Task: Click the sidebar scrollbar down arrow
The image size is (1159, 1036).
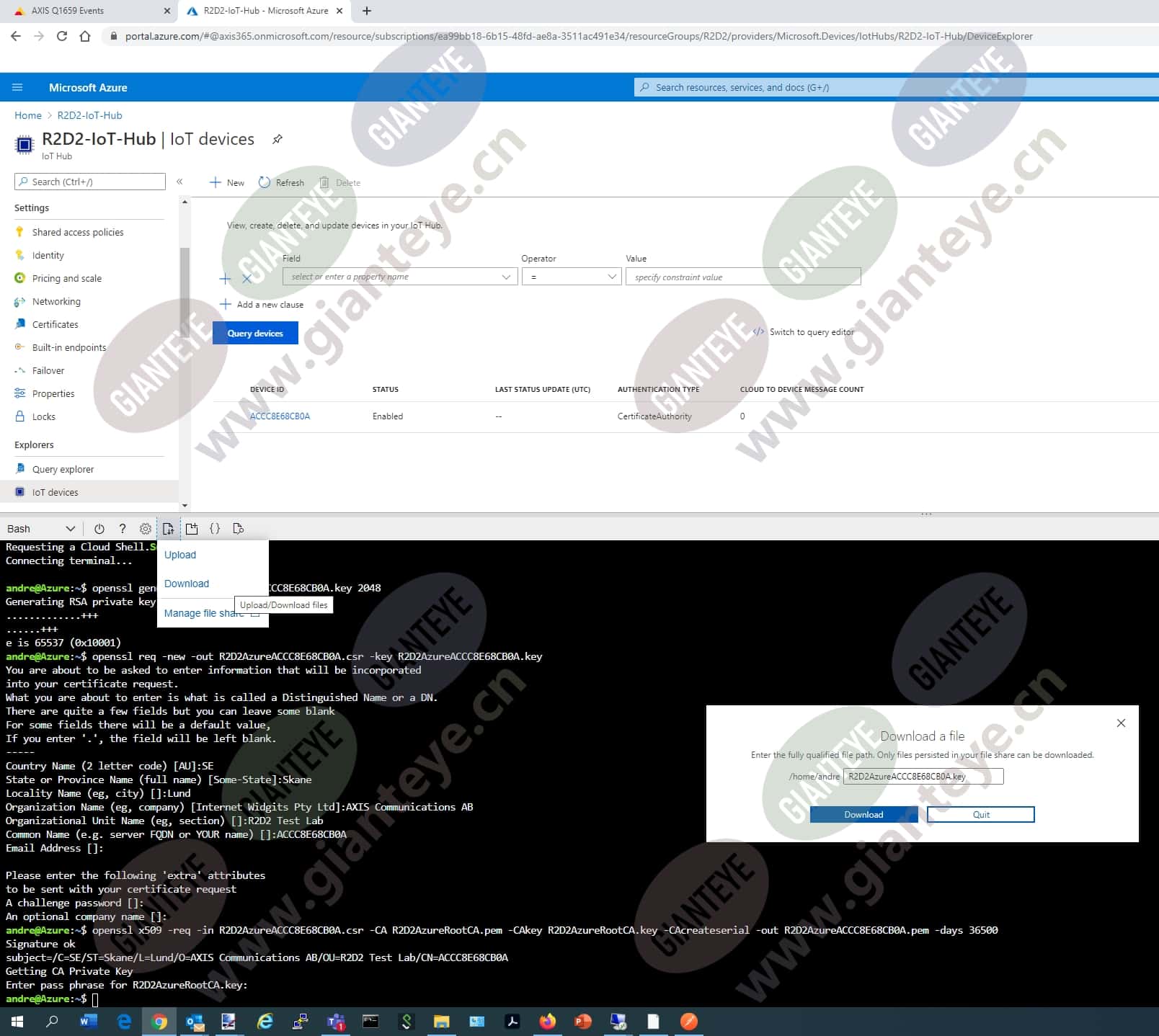Action: click(185, 506)
